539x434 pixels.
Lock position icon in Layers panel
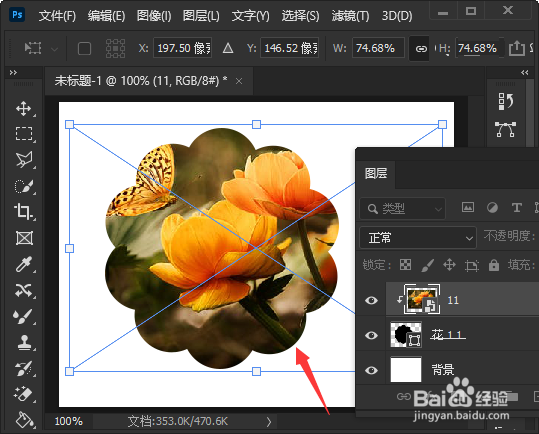point(449,265)
